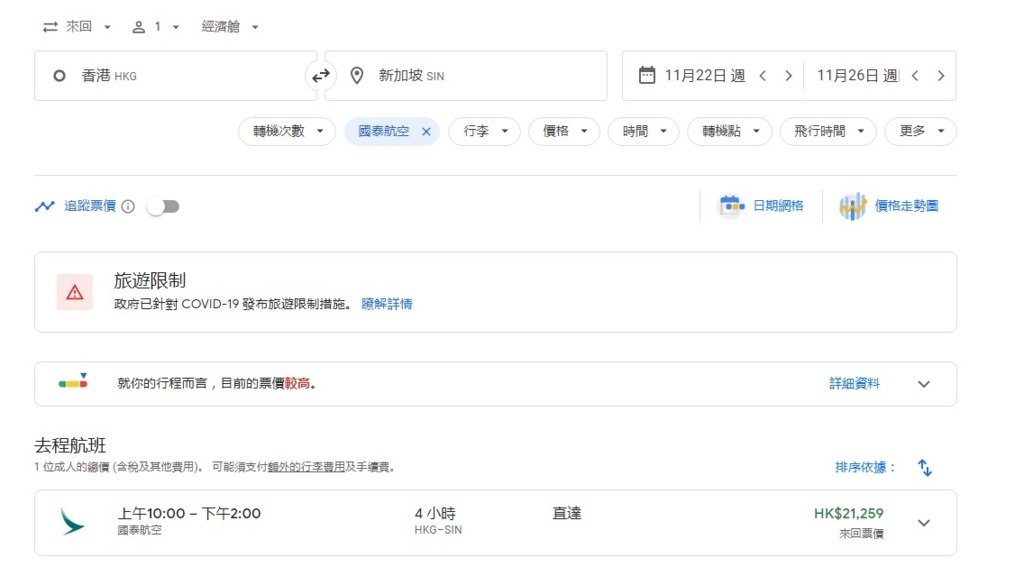
Task: Open the 價格走勢圖 price graph
Action: click(x=906, y=206)
